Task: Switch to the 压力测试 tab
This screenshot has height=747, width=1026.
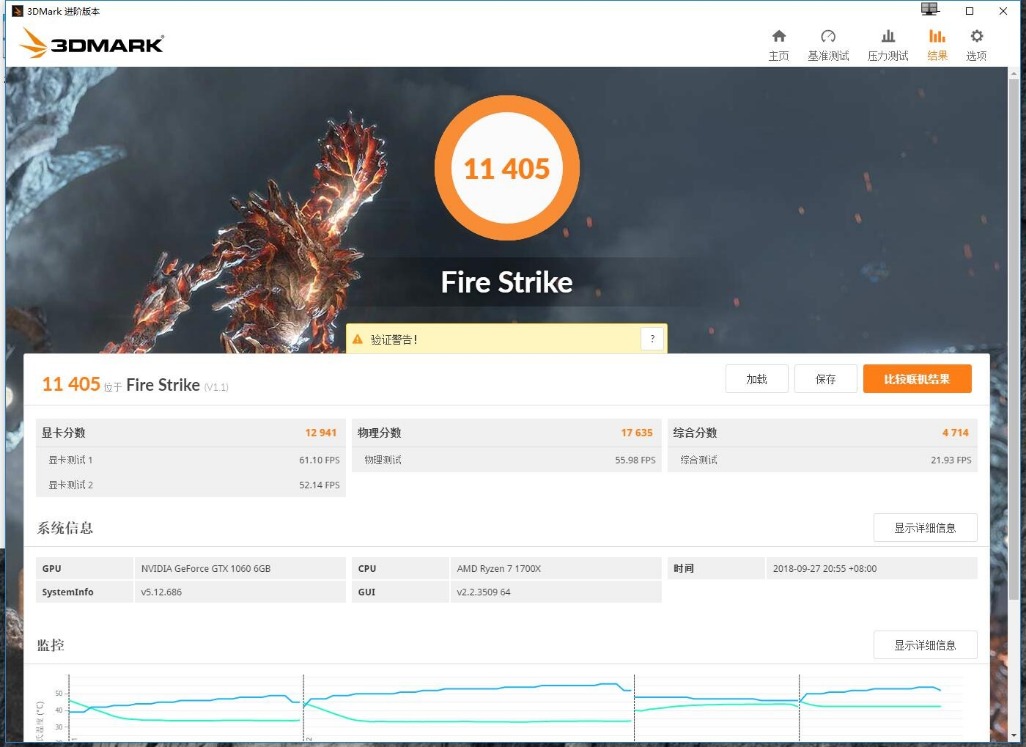Action: 888,45
